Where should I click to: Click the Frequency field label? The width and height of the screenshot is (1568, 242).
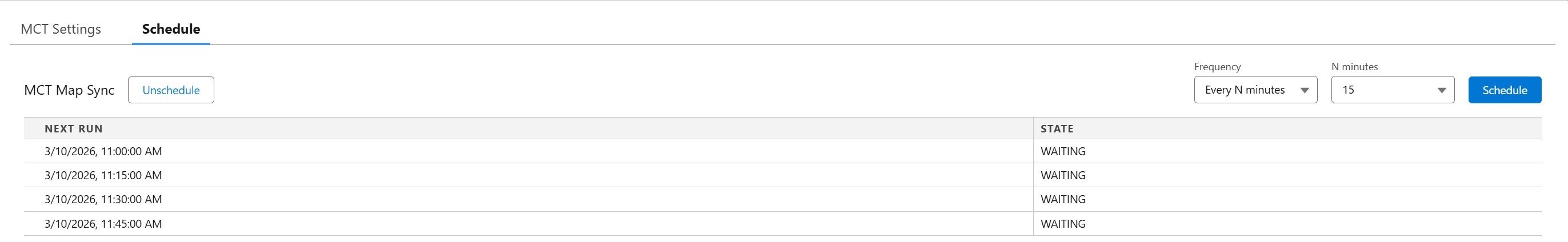1217,67
